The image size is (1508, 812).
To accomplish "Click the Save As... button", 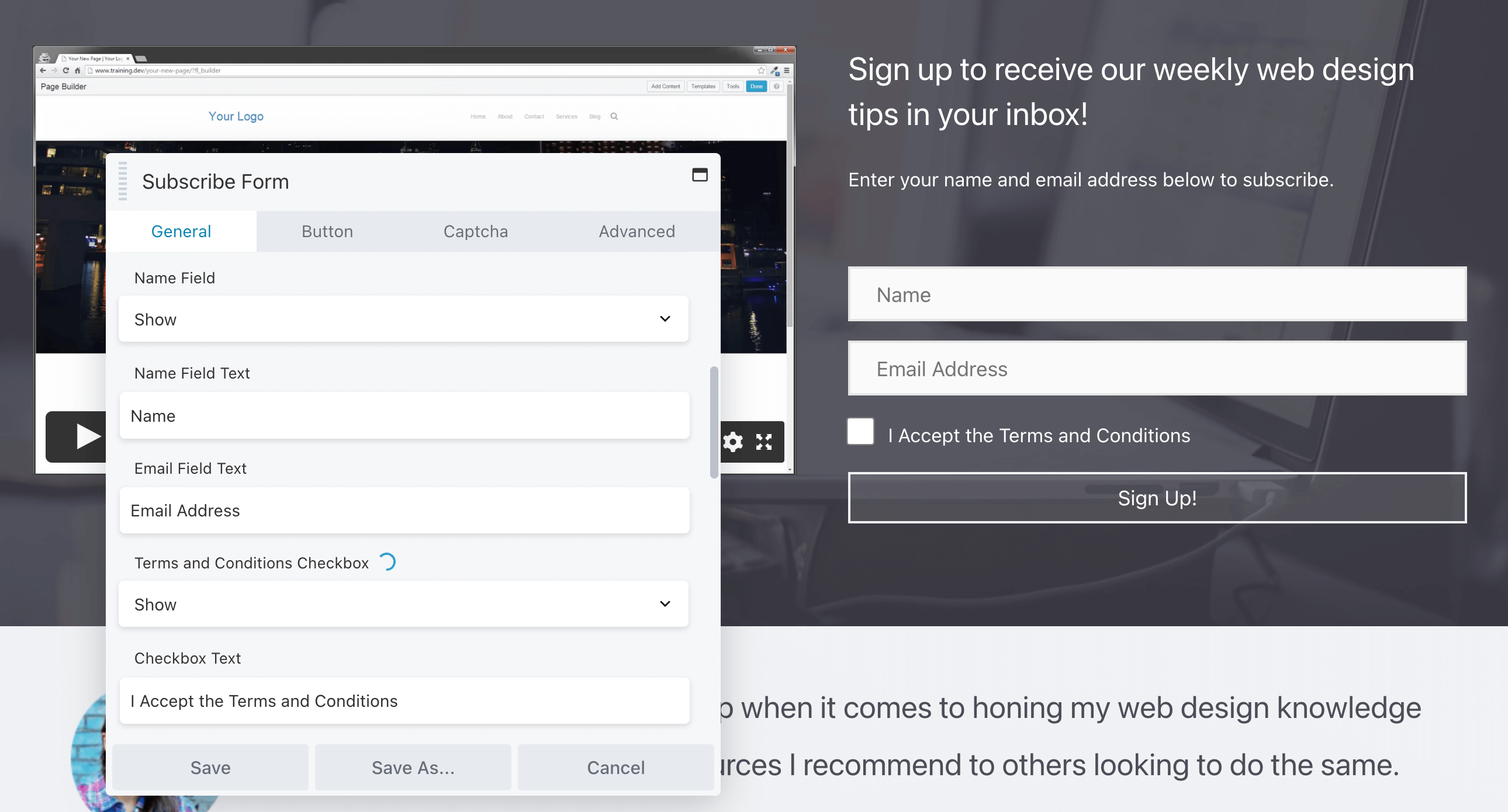I will tap(413, 767).
